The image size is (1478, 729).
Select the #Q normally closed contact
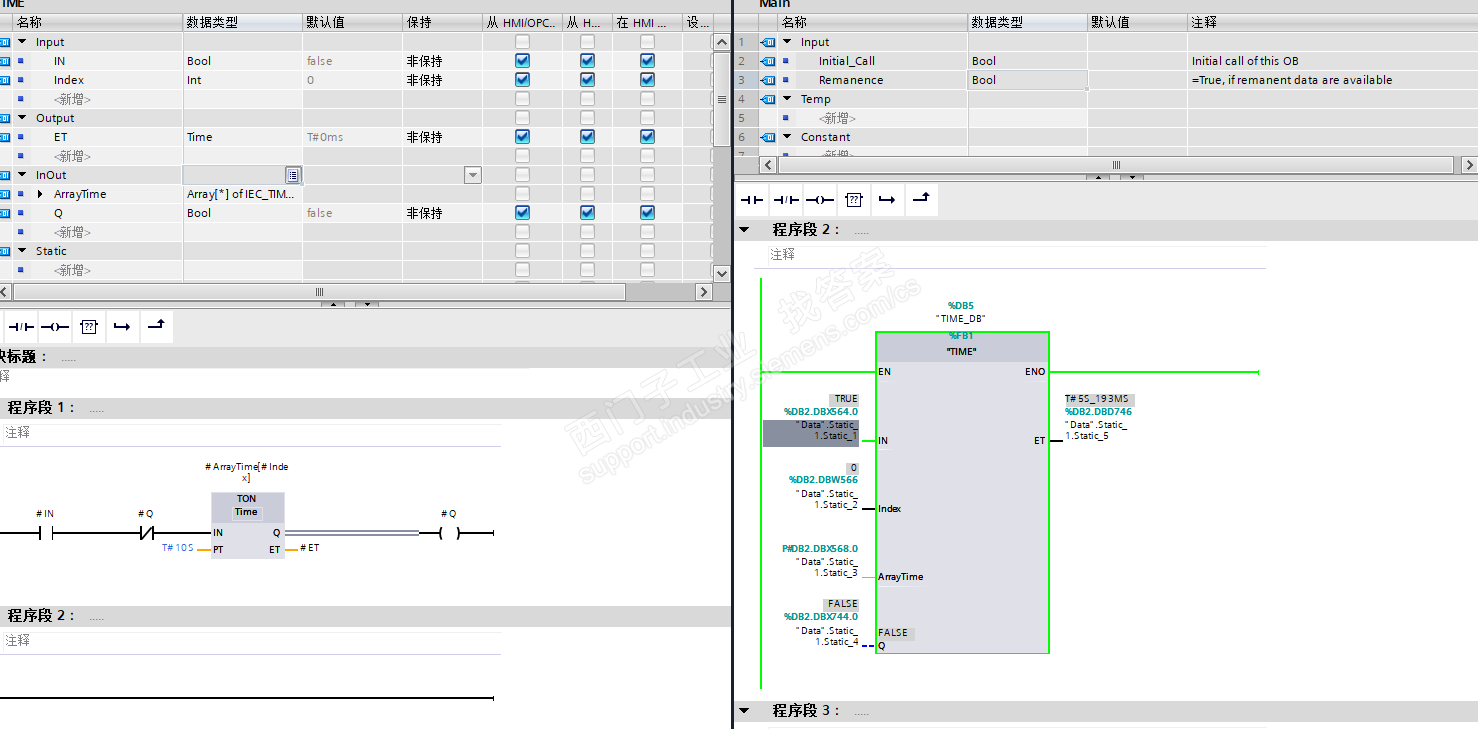(x=146, y=533)
